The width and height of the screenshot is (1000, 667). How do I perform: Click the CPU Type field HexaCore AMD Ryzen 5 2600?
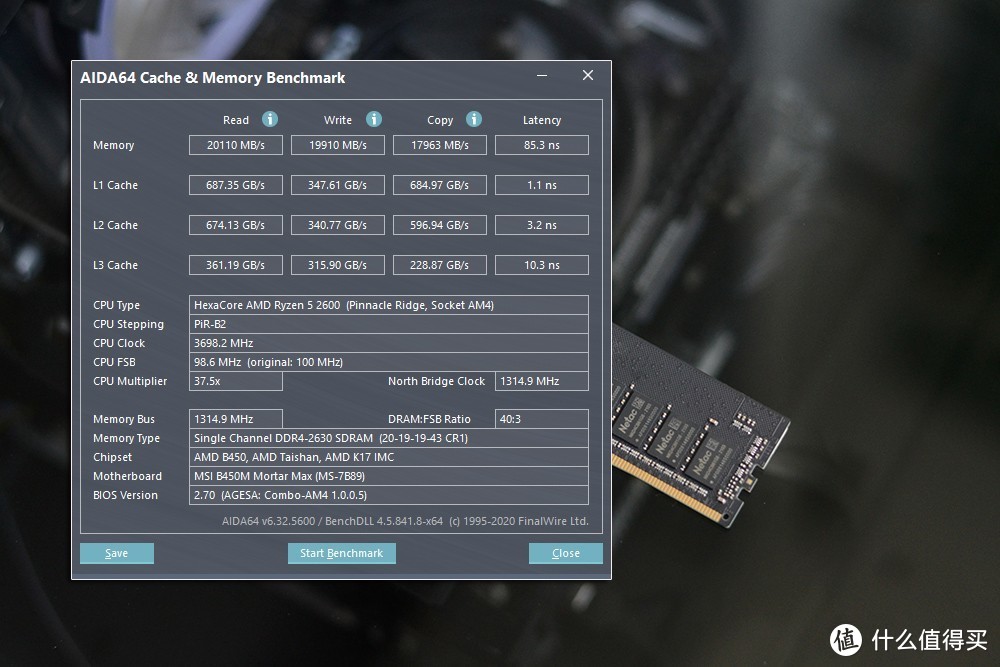tap(389, 305)
